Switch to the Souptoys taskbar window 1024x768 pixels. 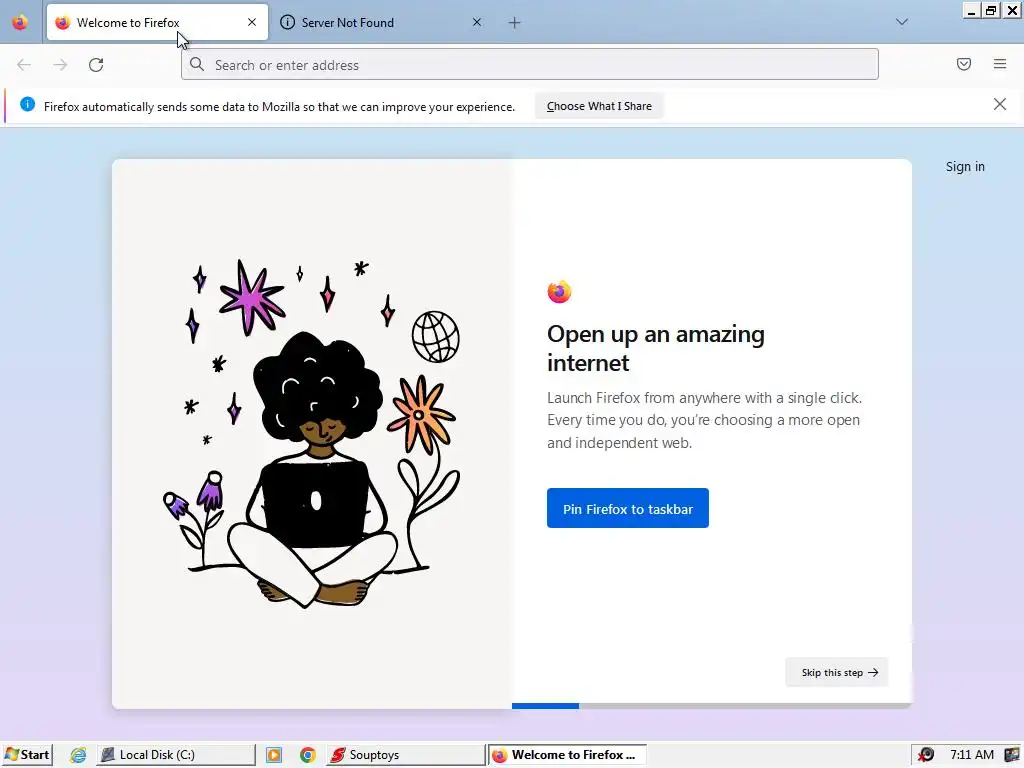pyautogui.click(x=406, y=754)
